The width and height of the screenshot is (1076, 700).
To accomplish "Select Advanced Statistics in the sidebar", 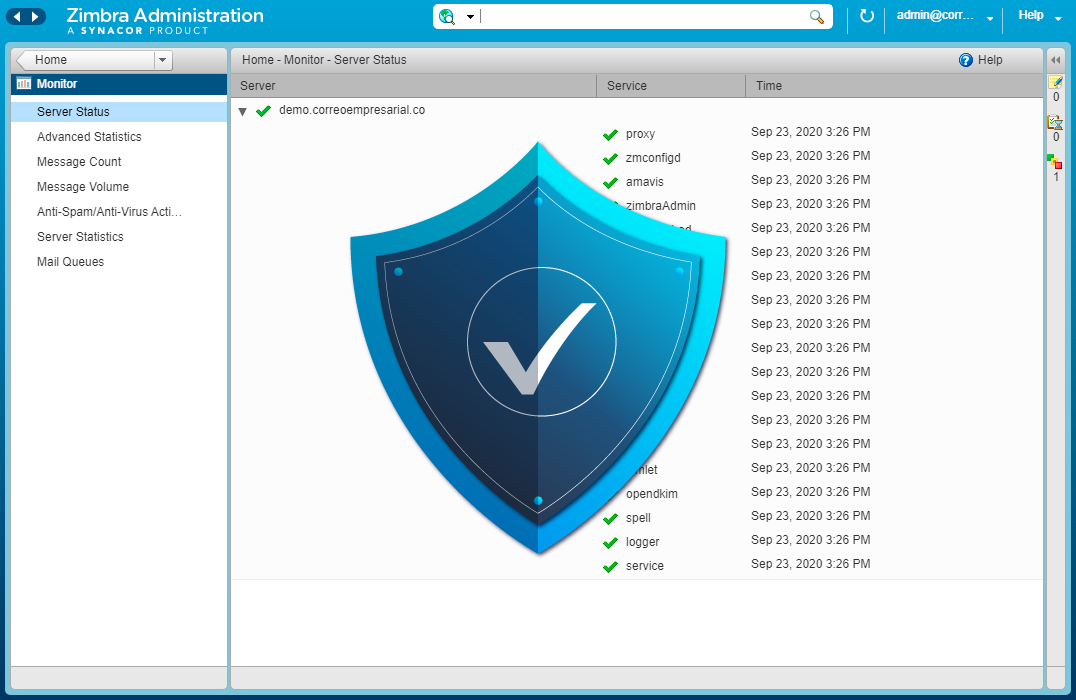I will (89, 137).
